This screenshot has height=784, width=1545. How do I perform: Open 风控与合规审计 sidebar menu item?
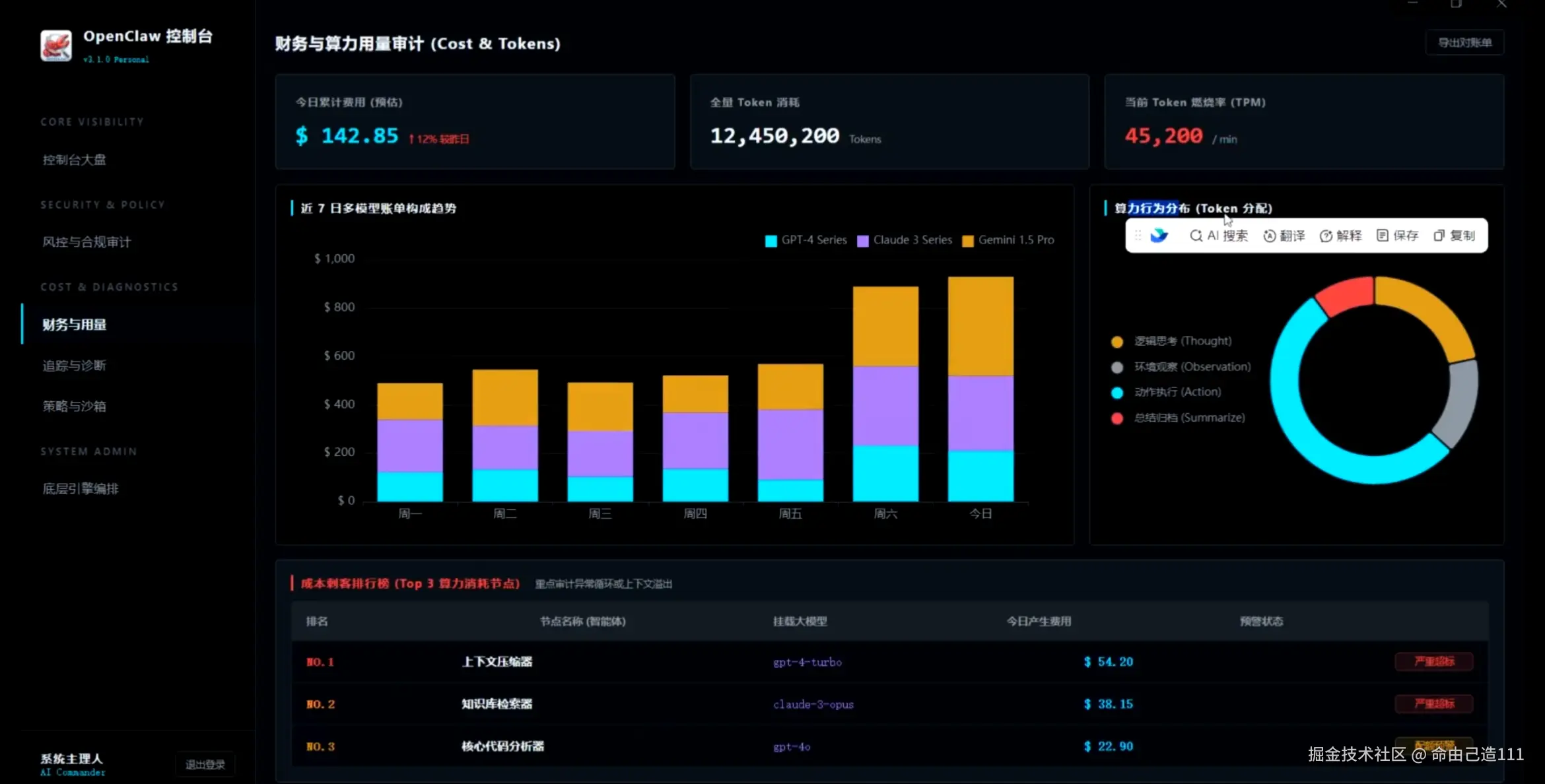[86, 242]
